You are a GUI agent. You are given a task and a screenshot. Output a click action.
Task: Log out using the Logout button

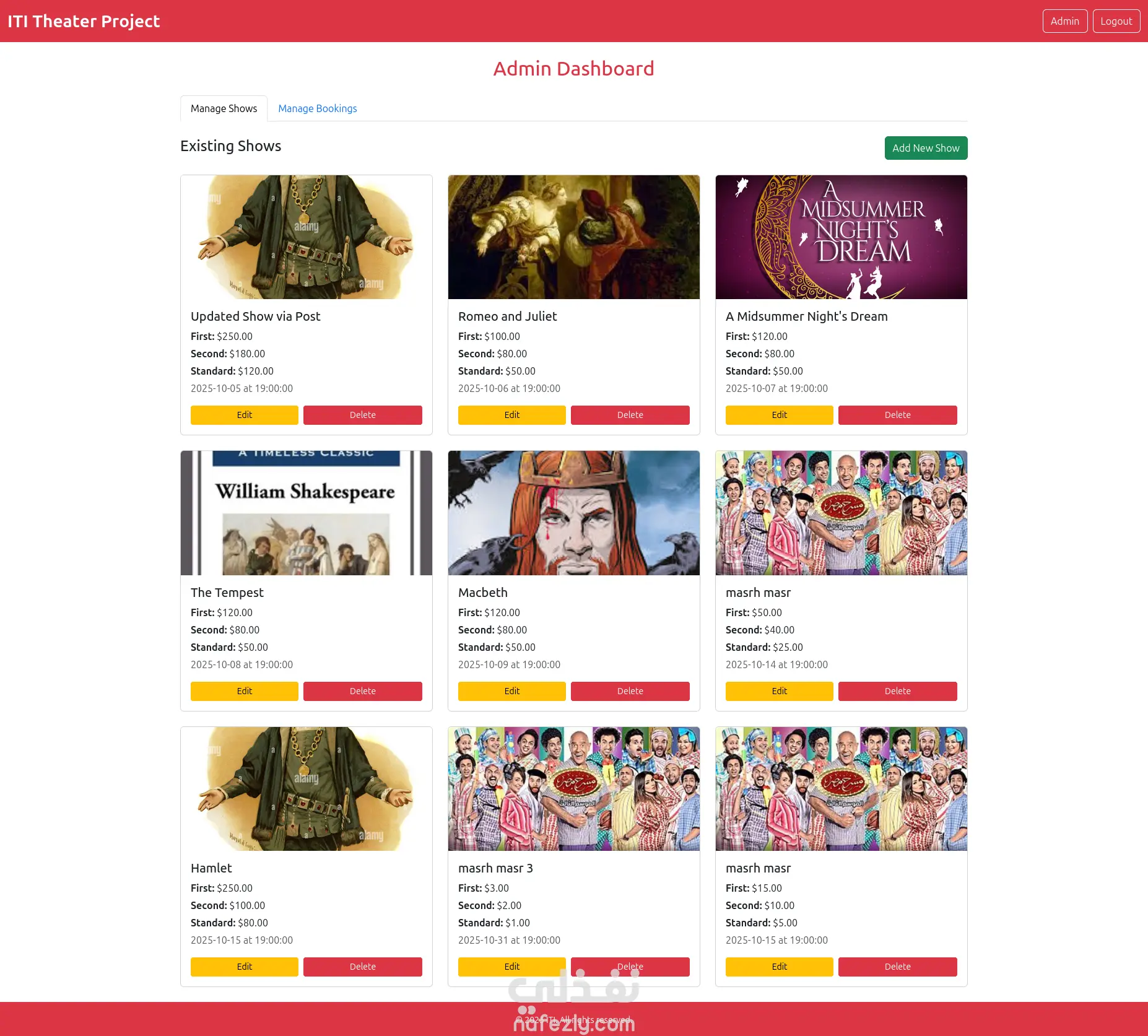1116,21
